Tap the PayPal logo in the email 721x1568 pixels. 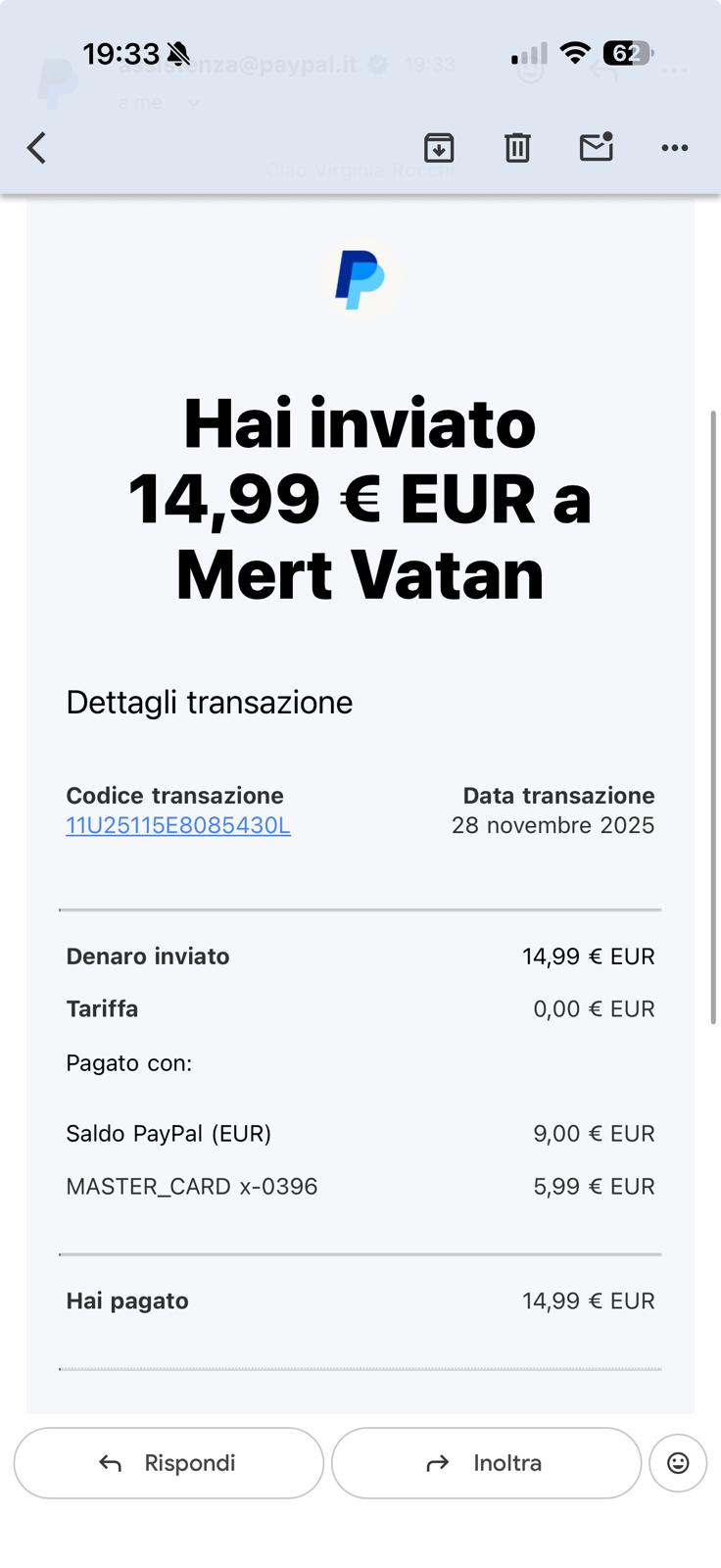360,280
